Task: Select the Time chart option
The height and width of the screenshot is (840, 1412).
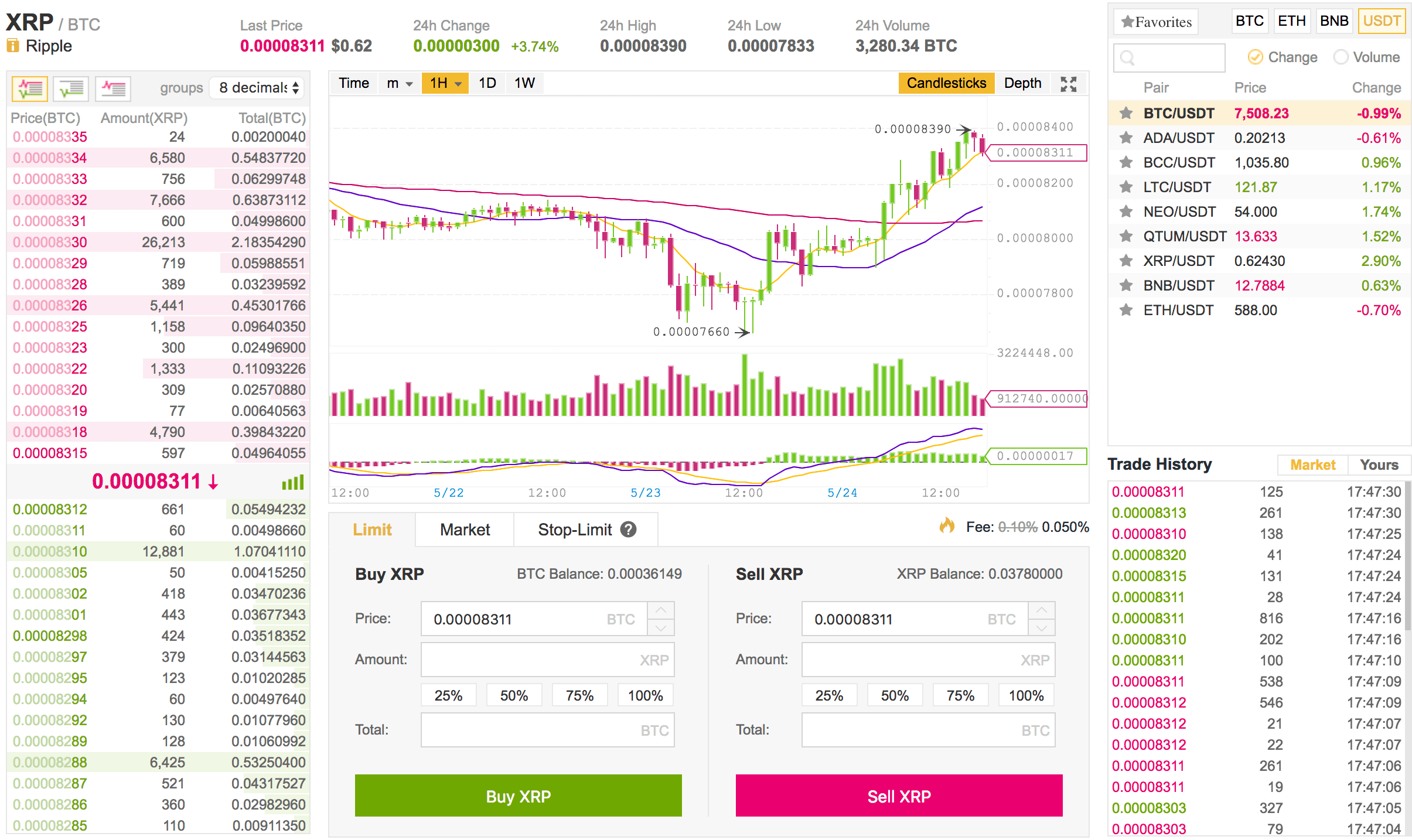Action: (354, 83)
